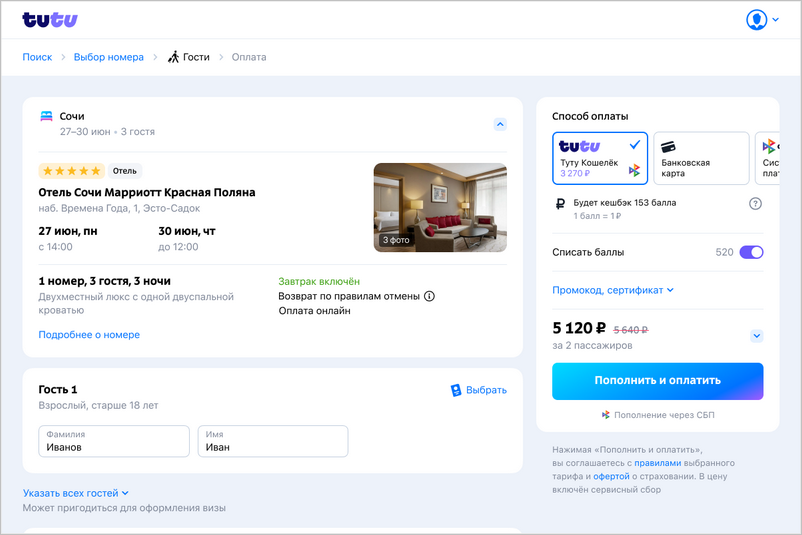The image size is (802, 535).
Task: Click Завтрак включён text
Action: 319,281
